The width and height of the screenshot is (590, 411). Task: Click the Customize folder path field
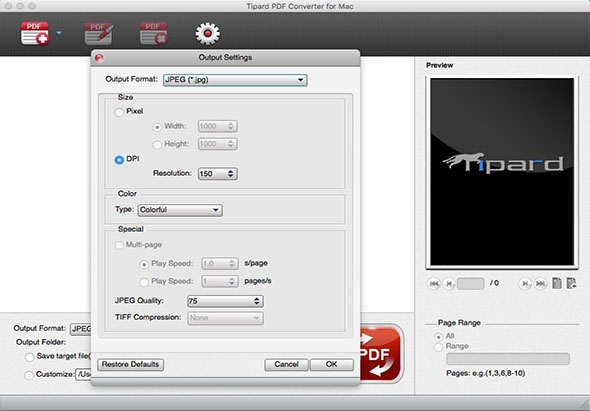pos(83,374)
